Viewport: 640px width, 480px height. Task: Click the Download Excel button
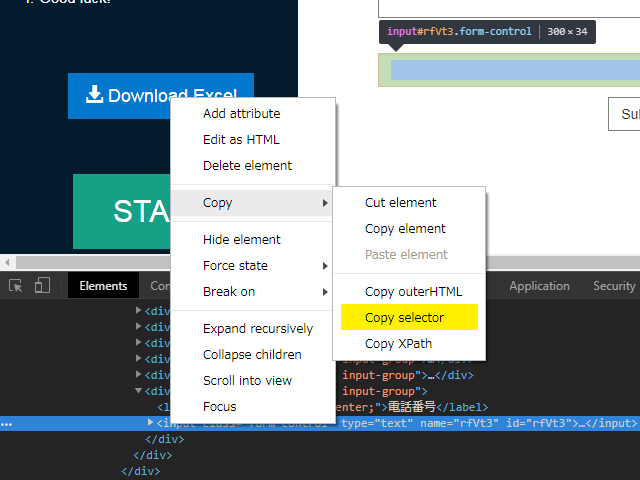click(x=161, y=96)
